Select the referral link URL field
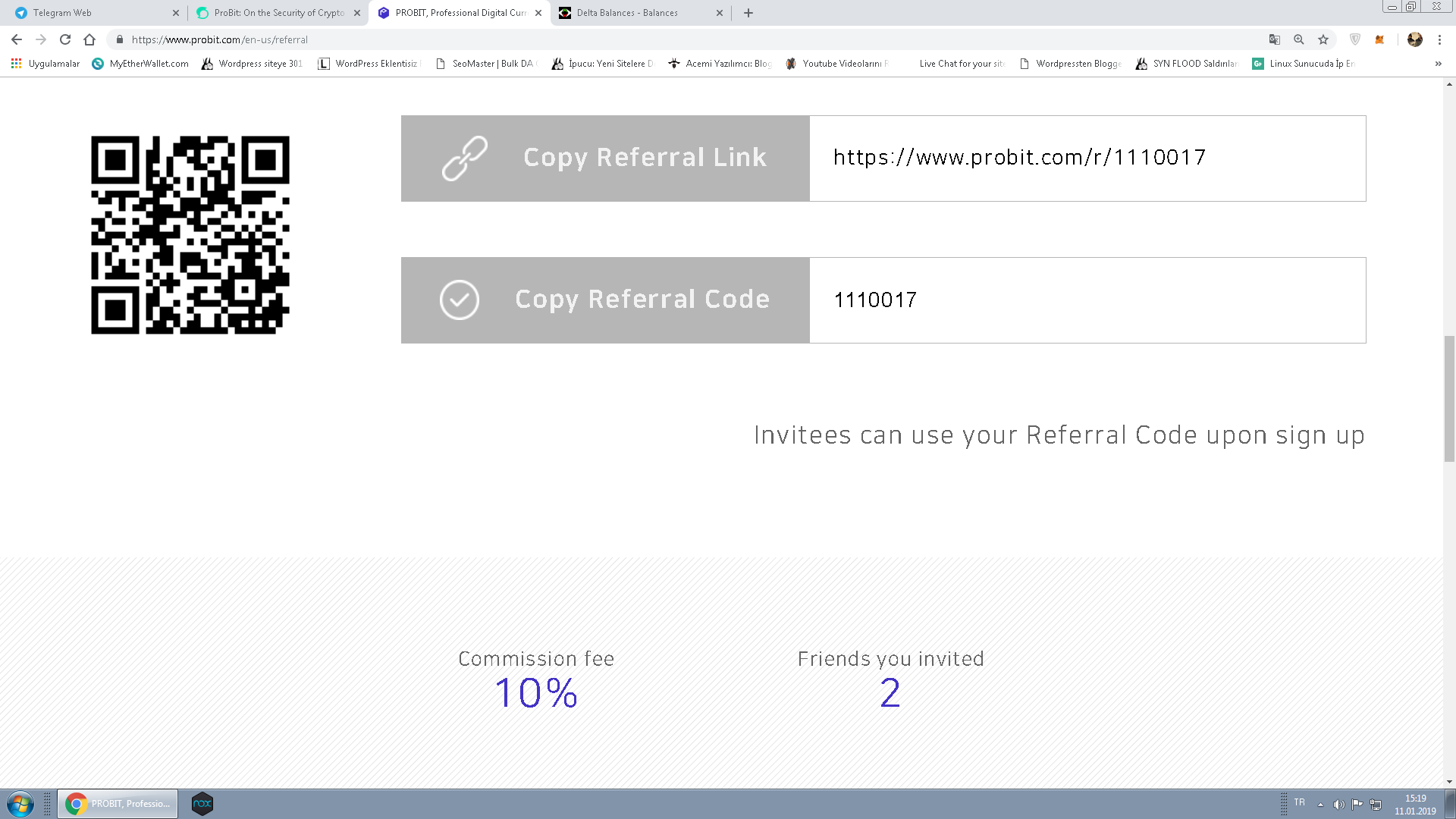Viewport: 1456px width, 819px height. (1087, 158)
